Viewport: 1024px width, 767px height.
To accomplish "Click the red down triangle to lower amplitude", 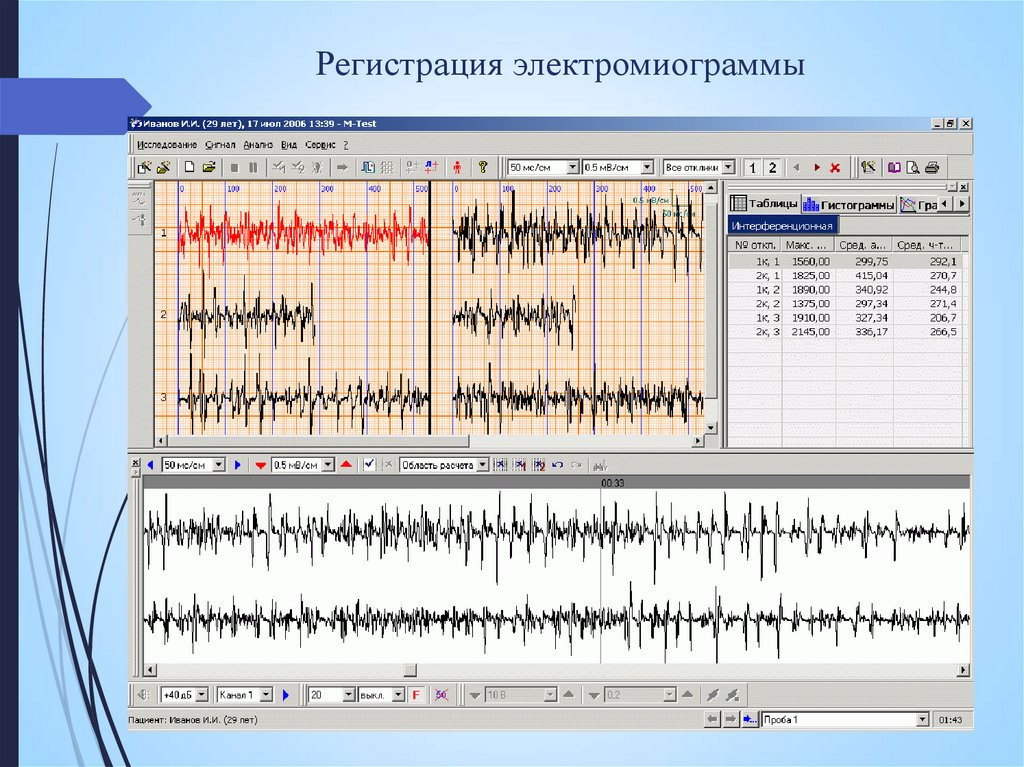I will [261, 465].
